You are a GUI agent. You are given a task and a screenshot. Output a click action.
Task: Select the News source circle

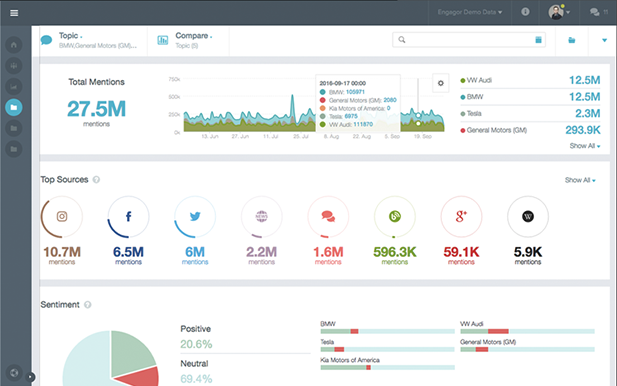tap(262, 216)
